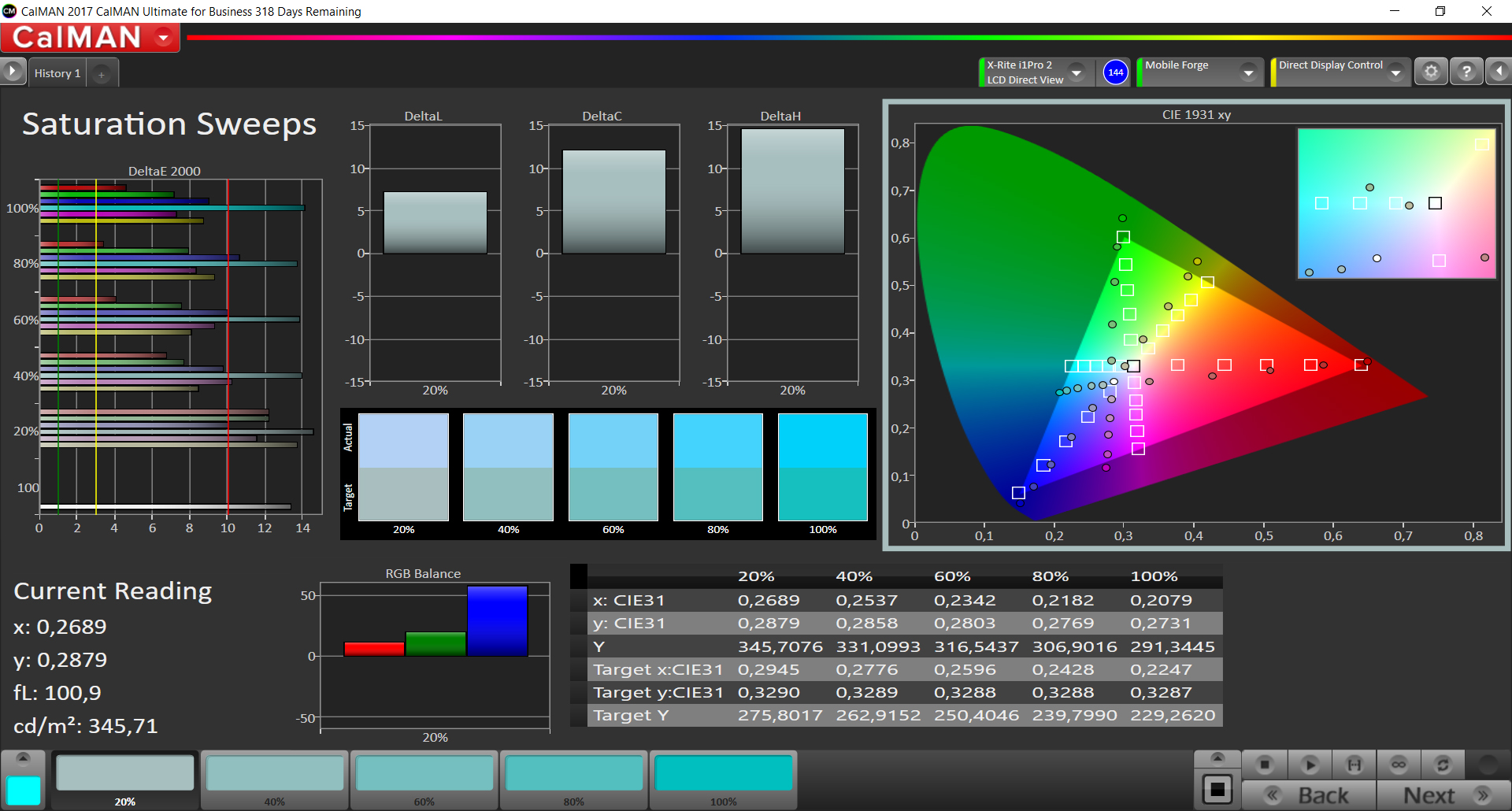Image resolution: width=1512 pixels, height=811 pixels.
Task: Expand the left panel arrow beside History
Action: pyautogui.click(x=13, y=72)
